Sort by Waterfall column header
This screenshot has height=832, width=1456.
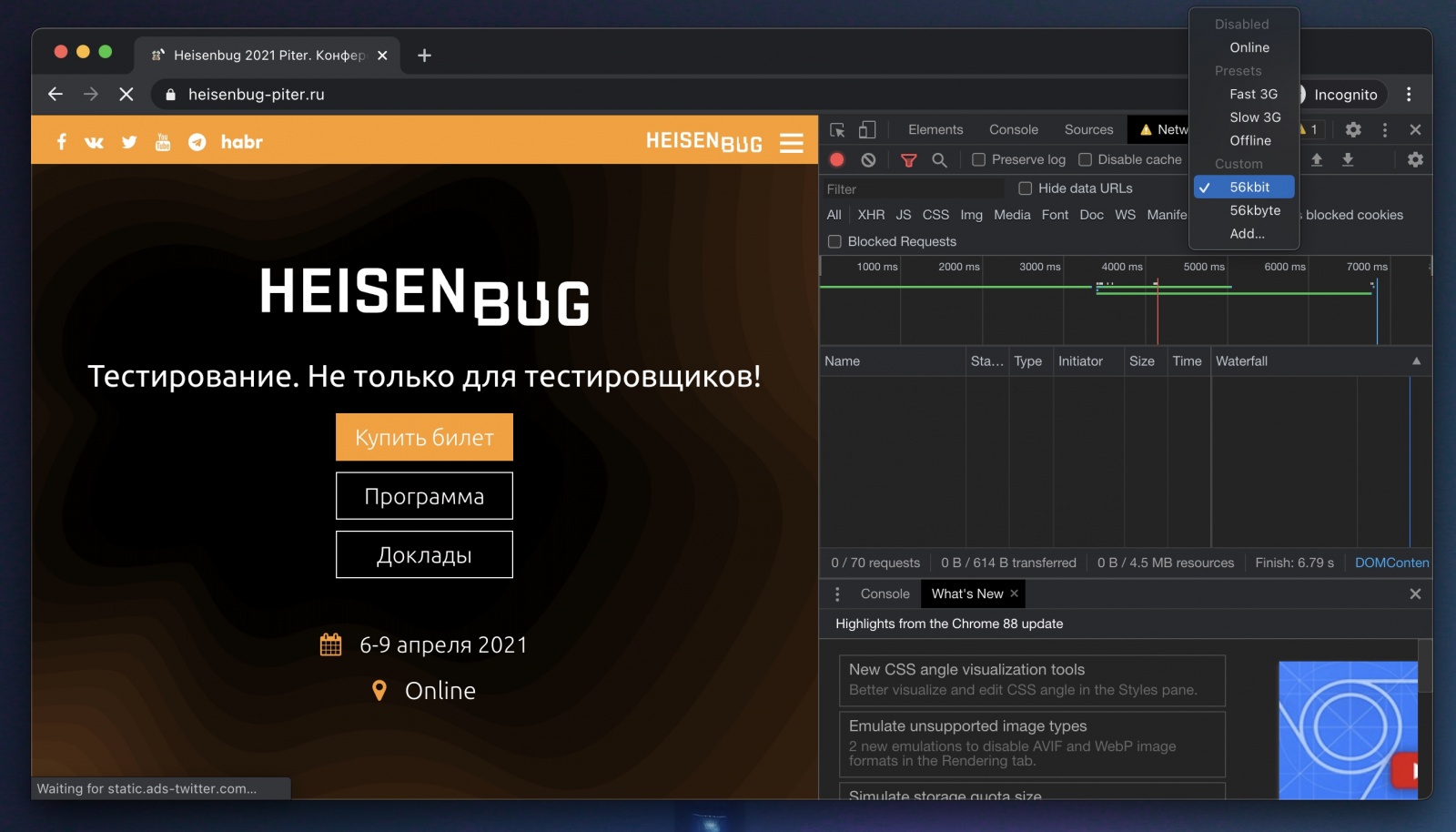[1320, 361]
